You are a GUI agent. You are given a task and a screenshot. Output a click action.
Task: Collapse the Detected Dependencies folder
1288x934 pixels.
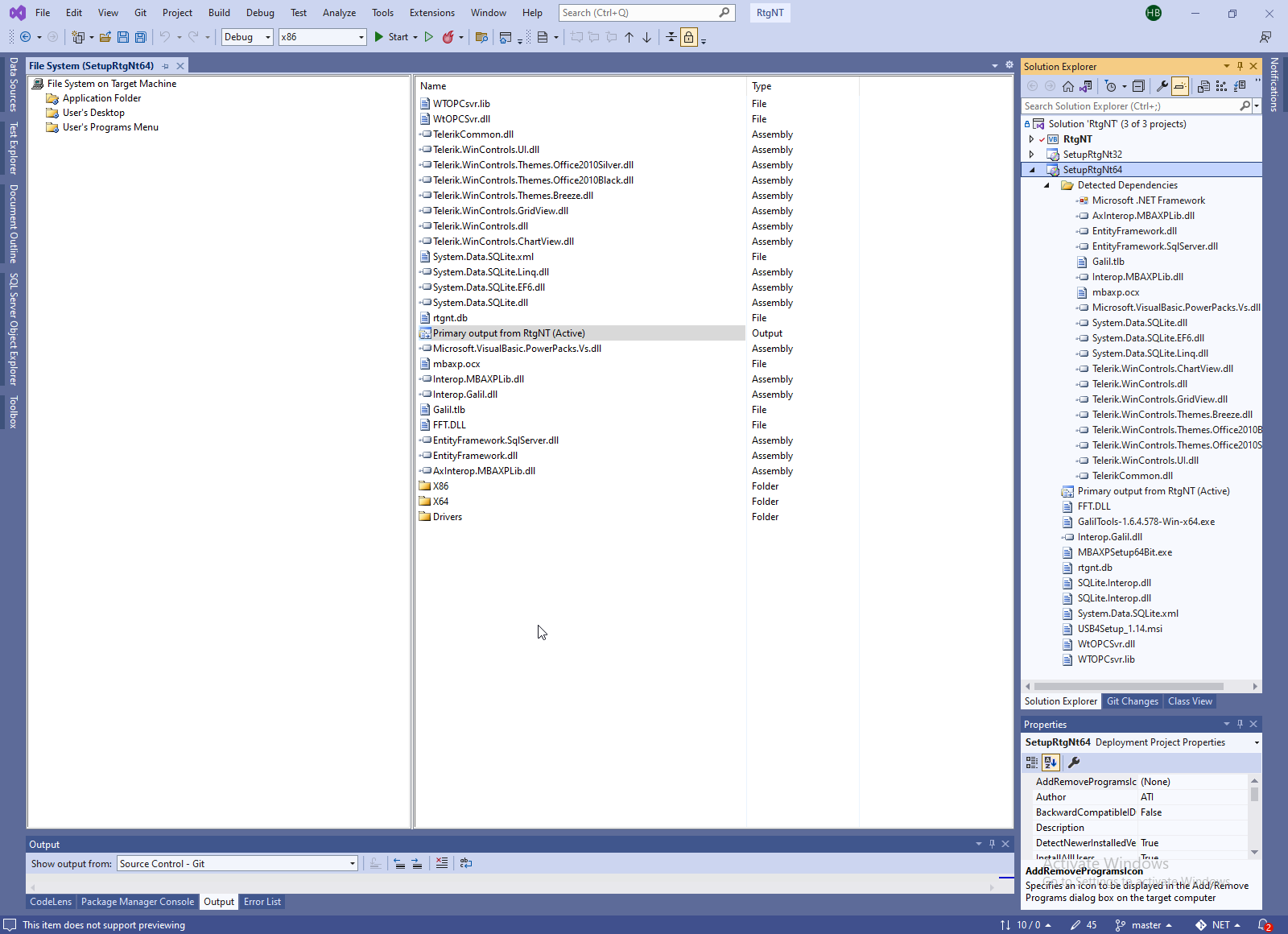[x=1047, y=185]
